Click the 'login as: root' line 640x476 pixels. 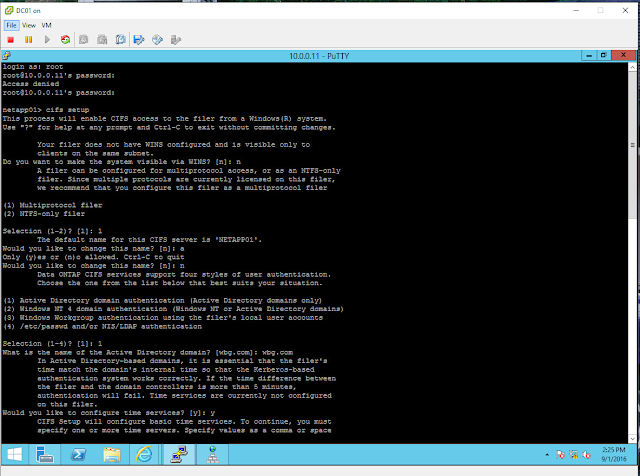[x=33, y=67]
